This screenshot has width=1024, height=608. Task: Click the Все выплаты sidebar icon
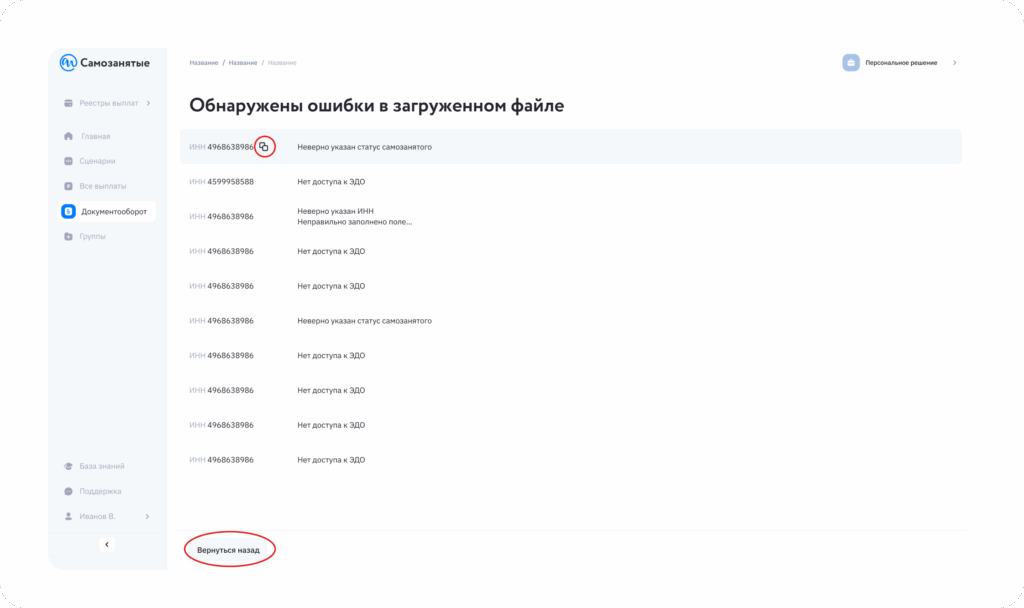pyautogui.click(x=68, y=186)
